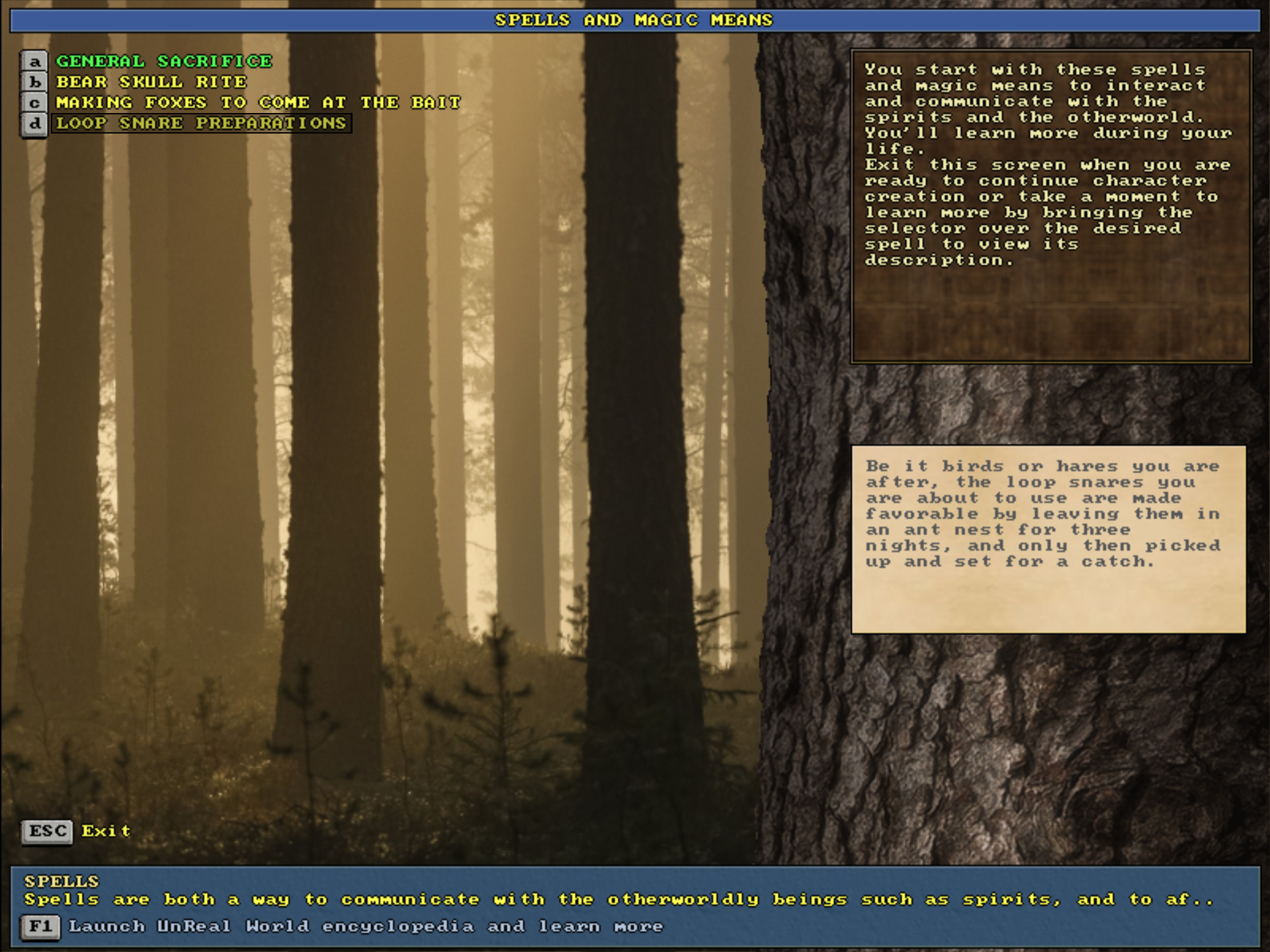1270x952 pixels.
Task: Click the Exit label
Action: point(106,831)
